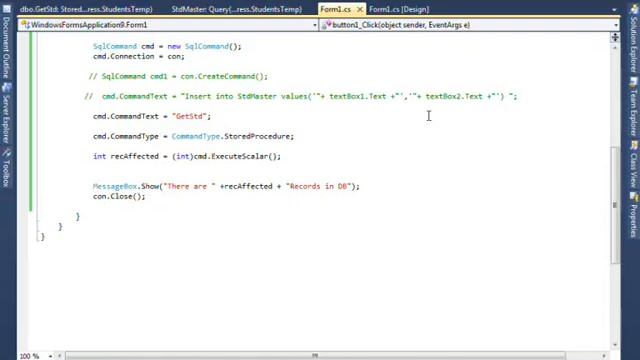Click the vertical scrollbar thumb
The width and height of the screenshot is (640, 360).
tap(615, 205)
